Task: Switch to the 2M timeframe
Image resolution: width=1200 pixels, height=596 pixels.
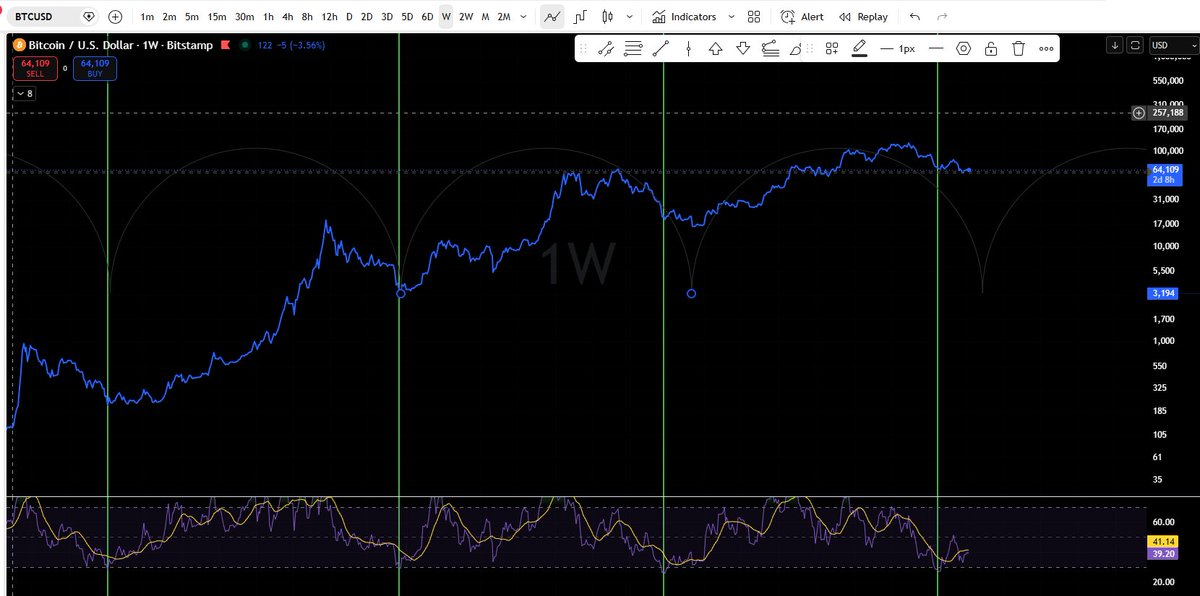Action: (504, 17)
